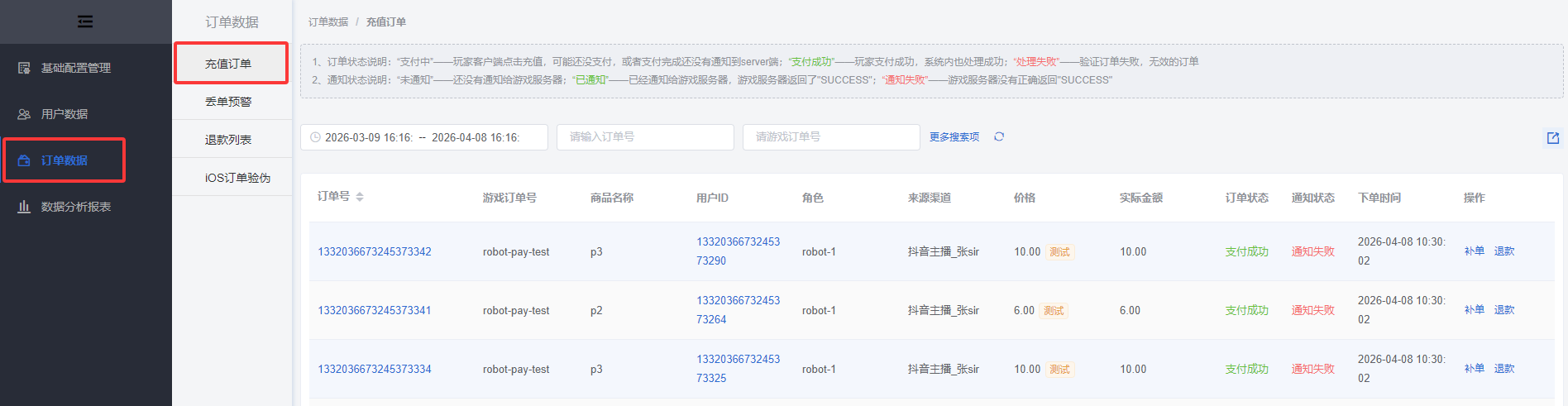Click 通知失败 status in order 373342 row

click(1313, 251)
